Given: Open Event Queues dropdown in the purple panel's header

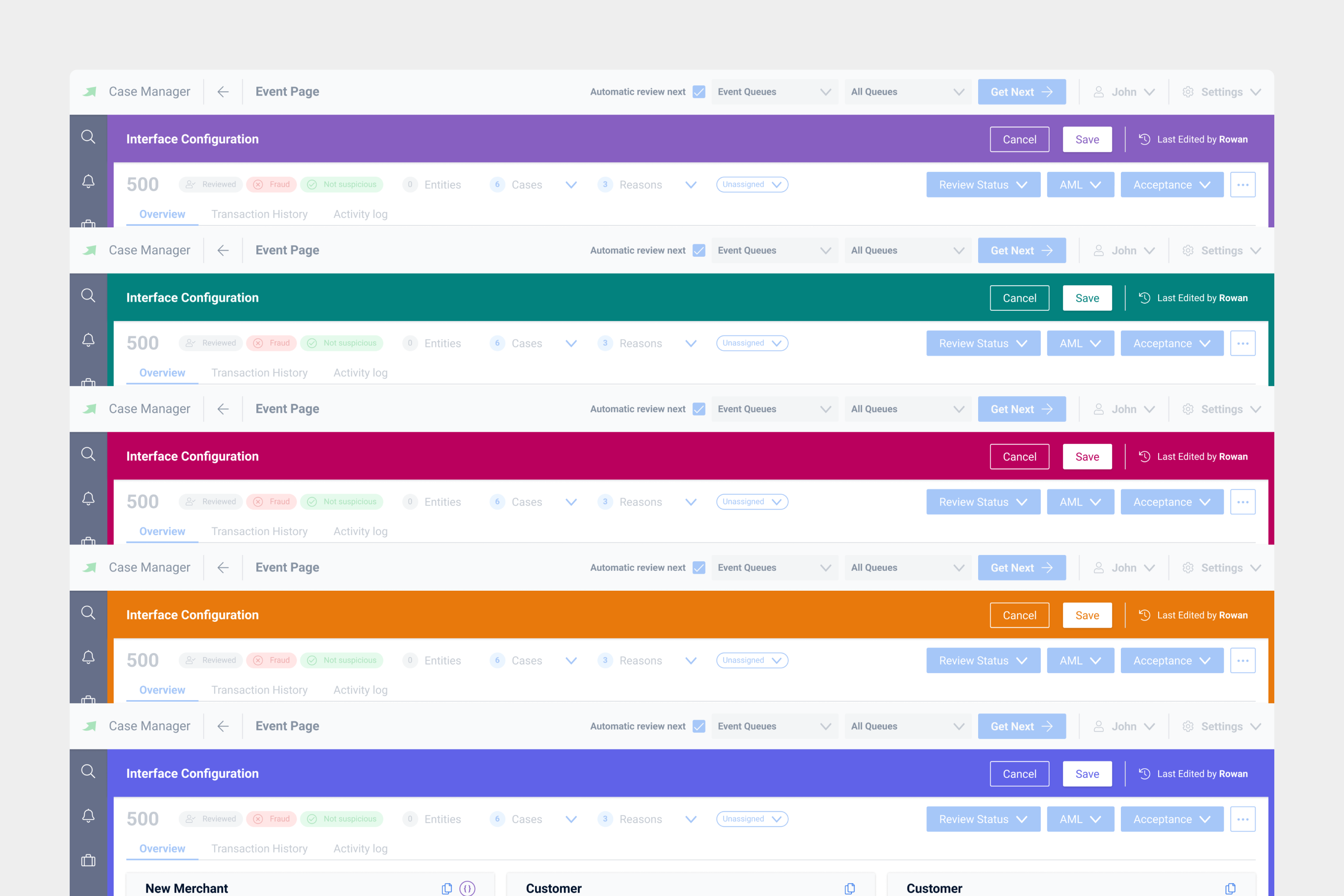Looking at the screenshot, I should (774, 91).
